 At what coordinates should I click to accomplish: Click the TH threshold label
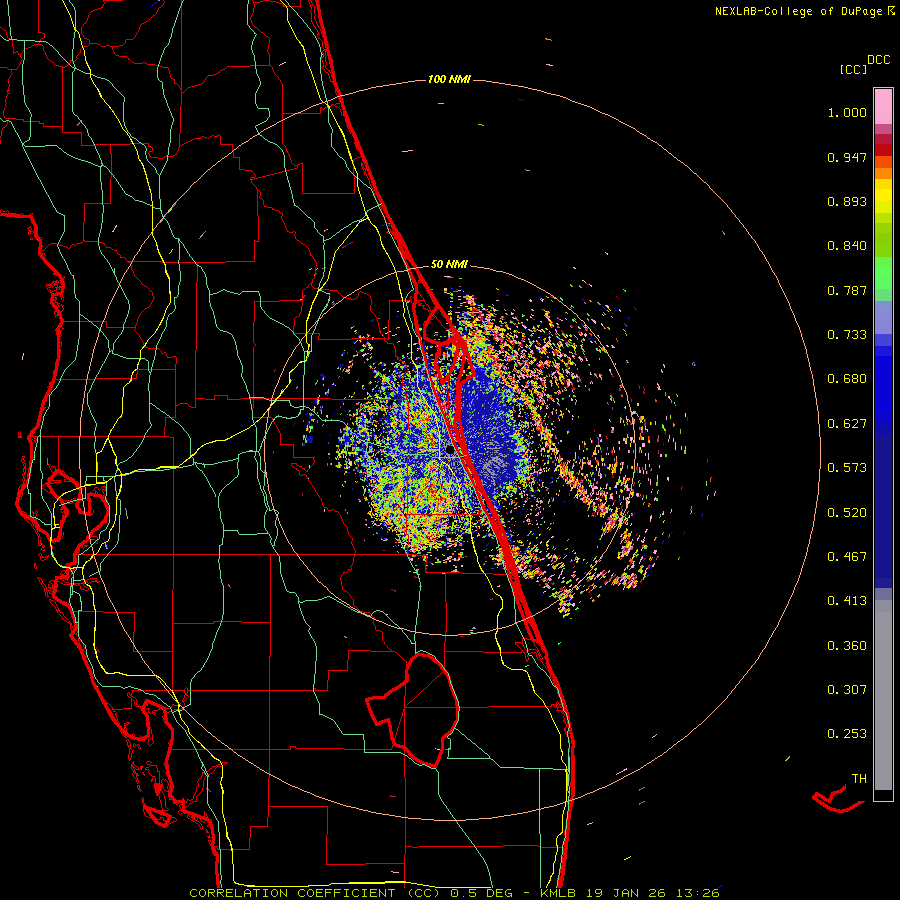(x=859, y=779)
